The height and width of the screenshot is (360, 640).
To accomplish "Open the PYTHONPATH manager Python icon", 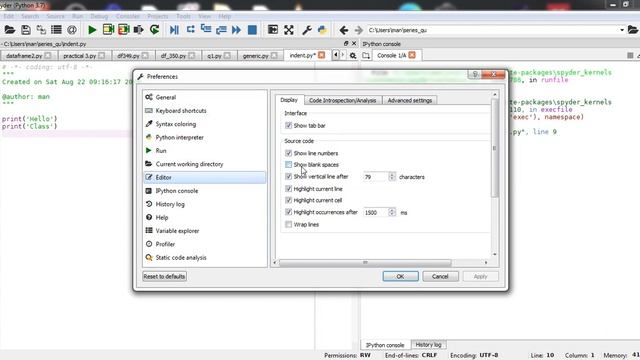I will click(x=322, y=30).
